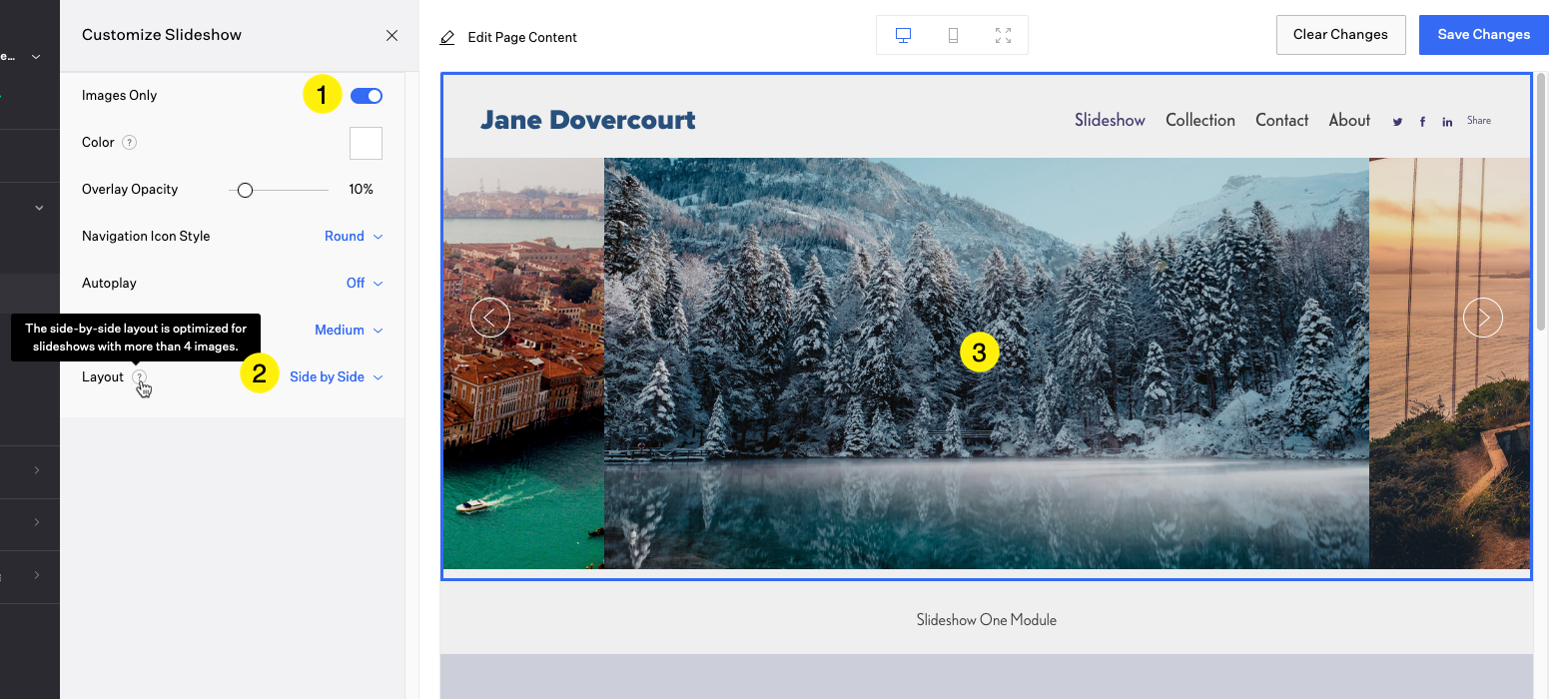Click the Clear Changes button
This screenshot has height=699, width=1568.
pyautogui.click(x=1340, y=35)
